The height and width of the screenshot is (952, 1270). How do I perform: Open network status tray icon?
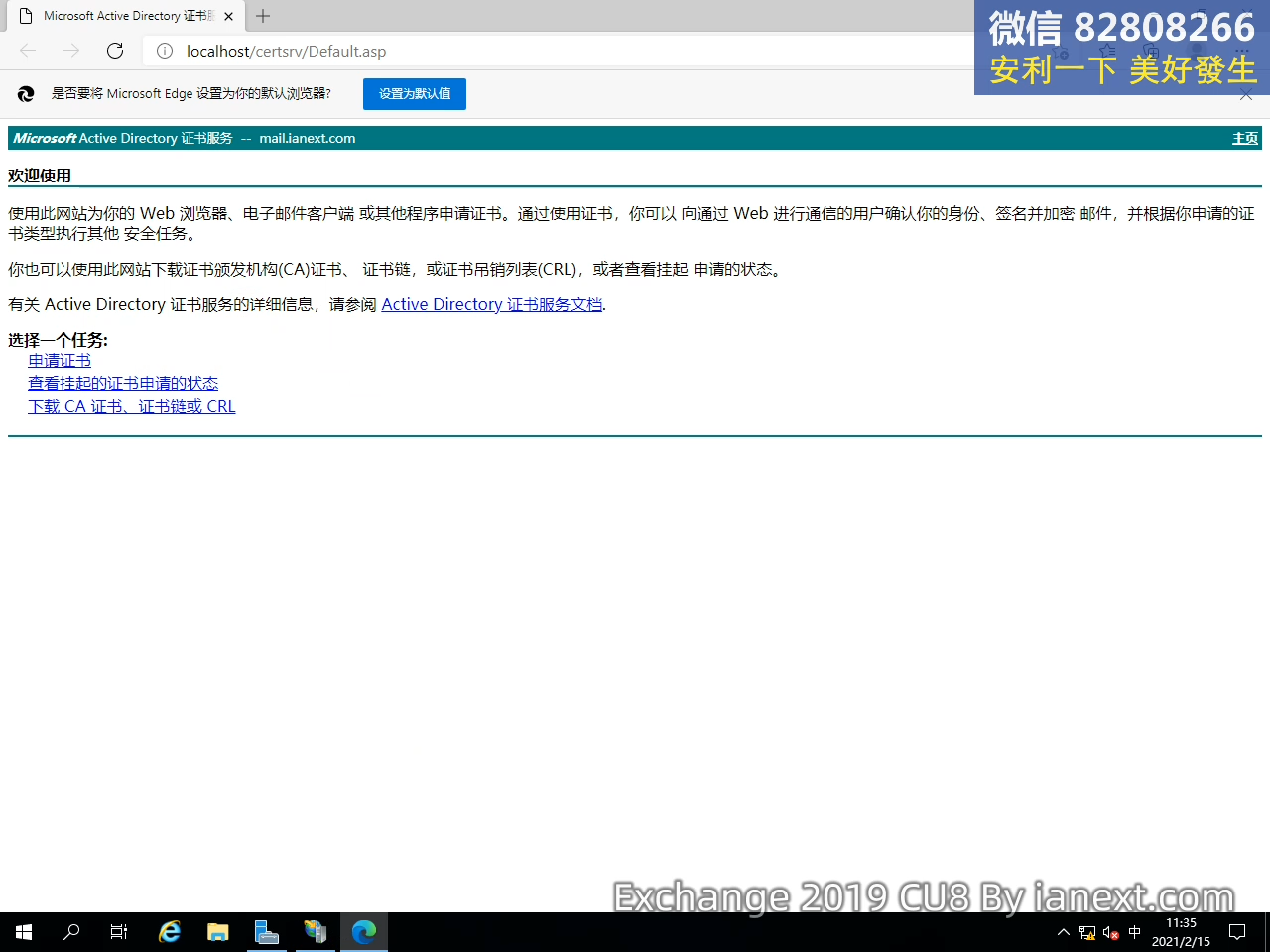(x=1087, y=932)
